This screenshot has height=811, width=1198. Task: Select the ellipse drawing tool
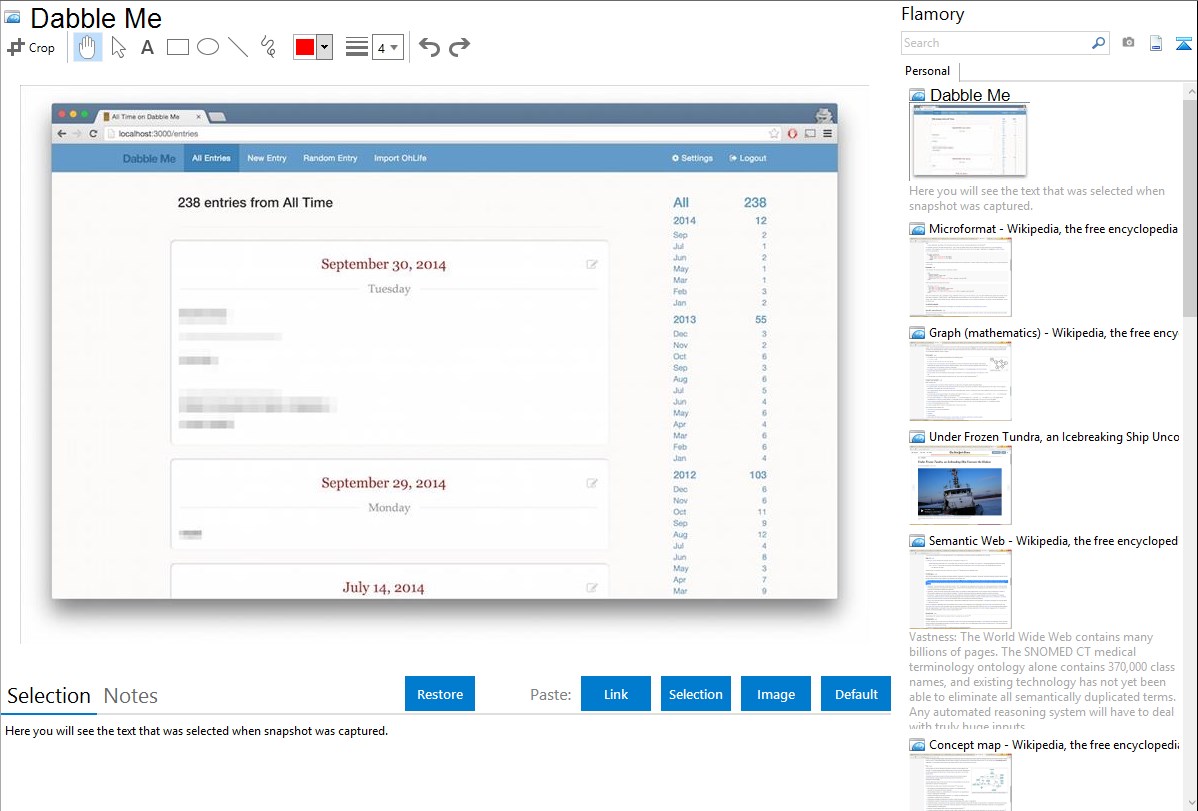(x=208, y=47)
